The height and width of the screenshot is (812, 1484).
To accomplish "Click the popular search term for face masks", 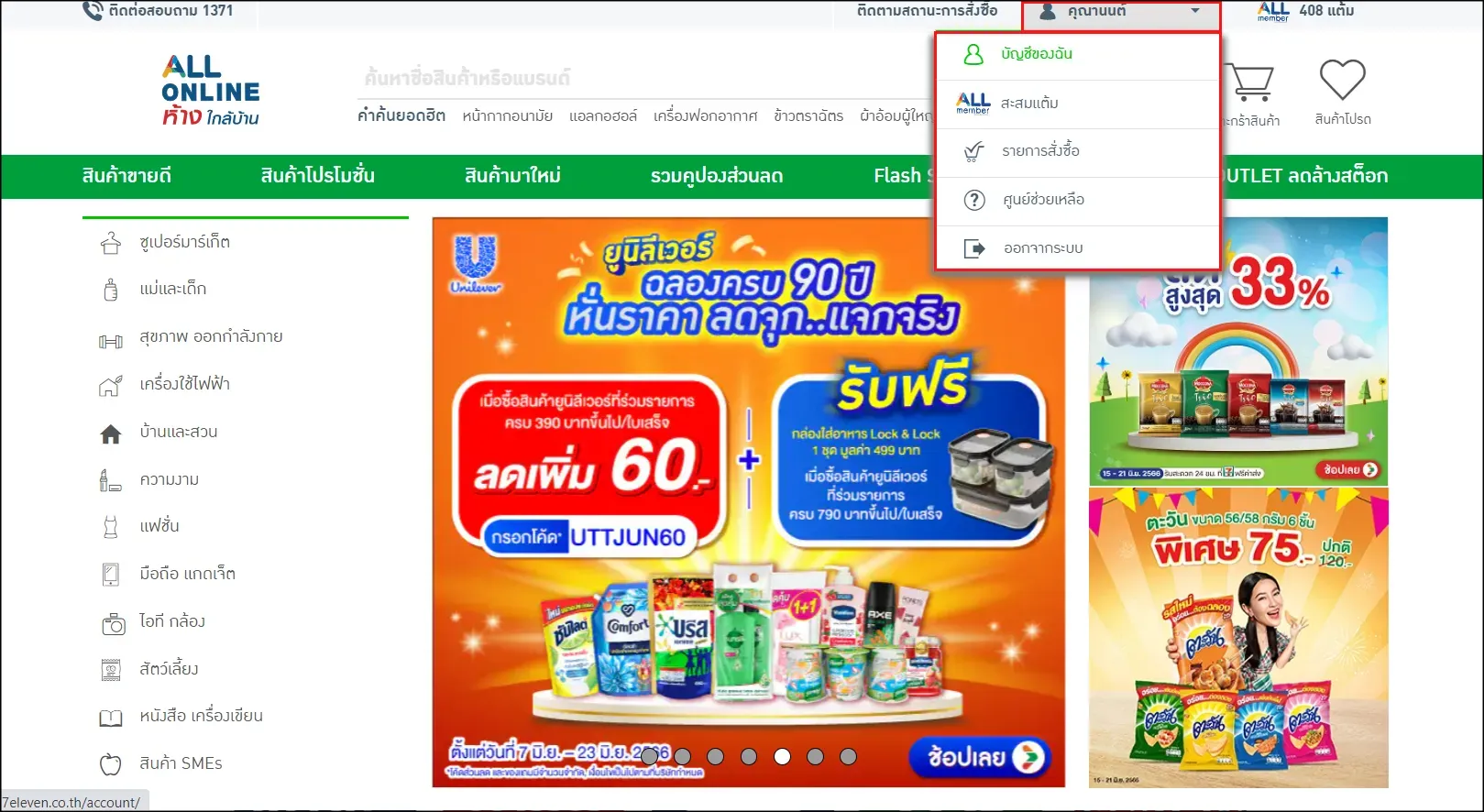I will (507, 115).
